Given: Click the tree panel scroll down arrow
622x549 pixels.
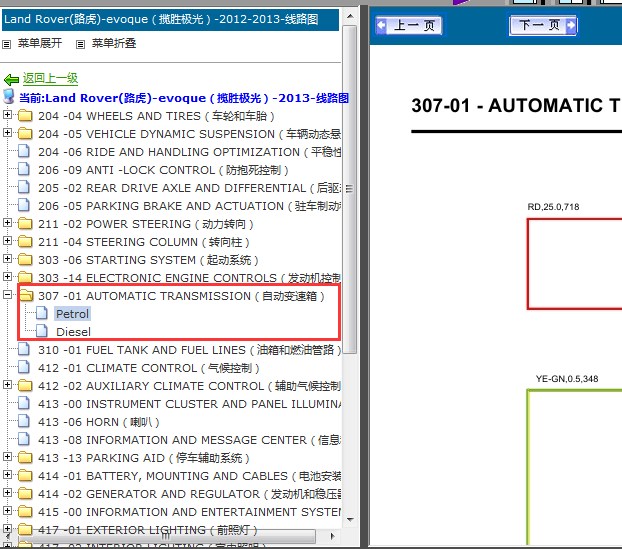Looking at the screenshot, I should click(350, 519).
